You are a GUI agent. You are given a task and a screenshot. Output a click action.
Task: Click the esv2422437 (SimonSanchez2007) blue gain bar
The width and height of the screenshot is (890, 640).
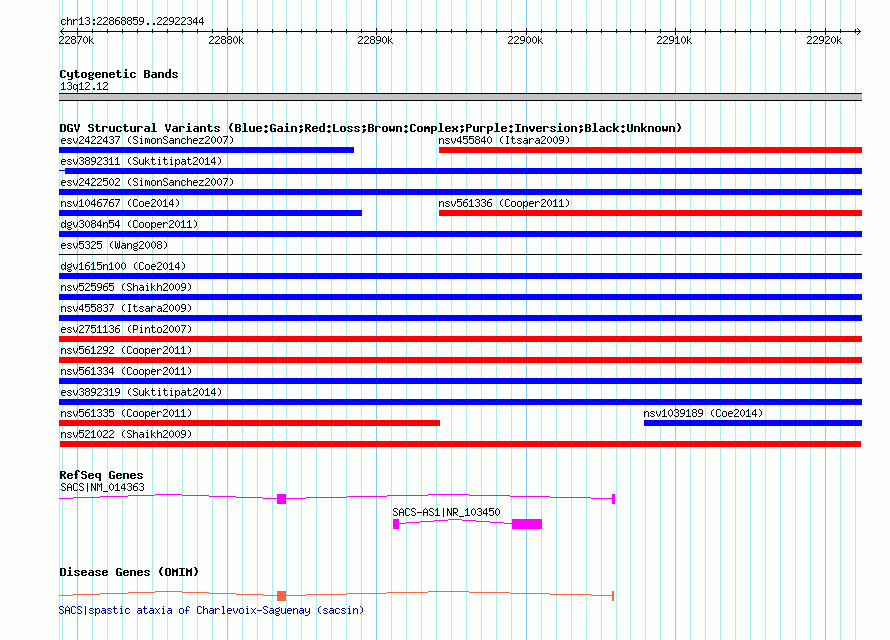tap(207, 150)
